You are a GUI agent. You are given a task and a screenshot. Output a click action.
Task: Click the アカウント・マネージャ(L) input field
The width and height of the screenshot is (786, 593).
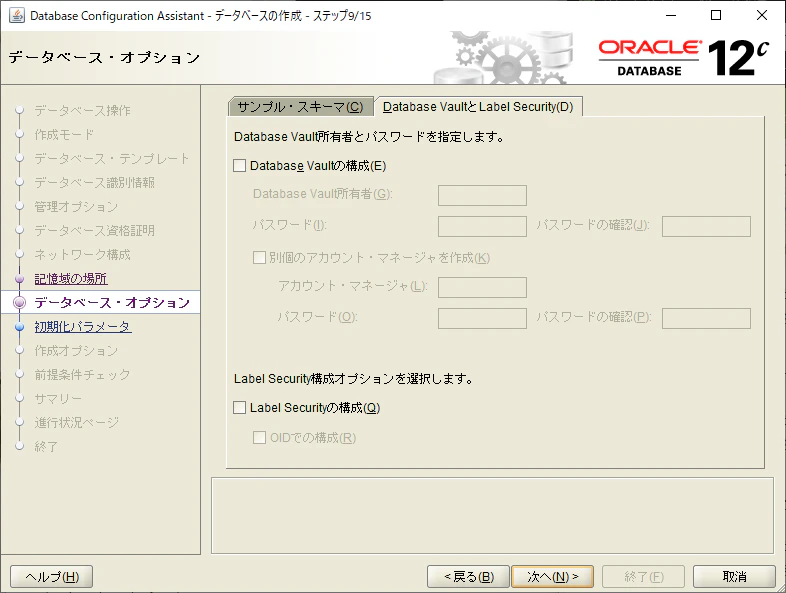[x=482, y=288]
